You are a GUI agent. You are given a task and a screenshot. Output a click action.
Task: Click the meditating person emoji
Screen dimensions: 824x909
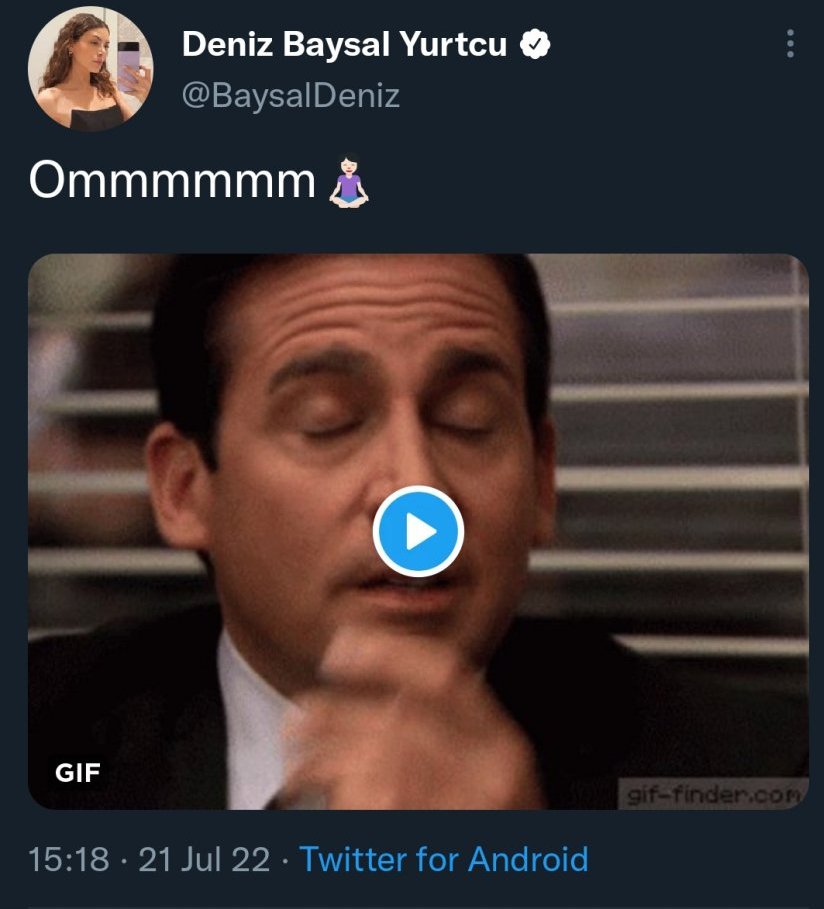[349, 184]
